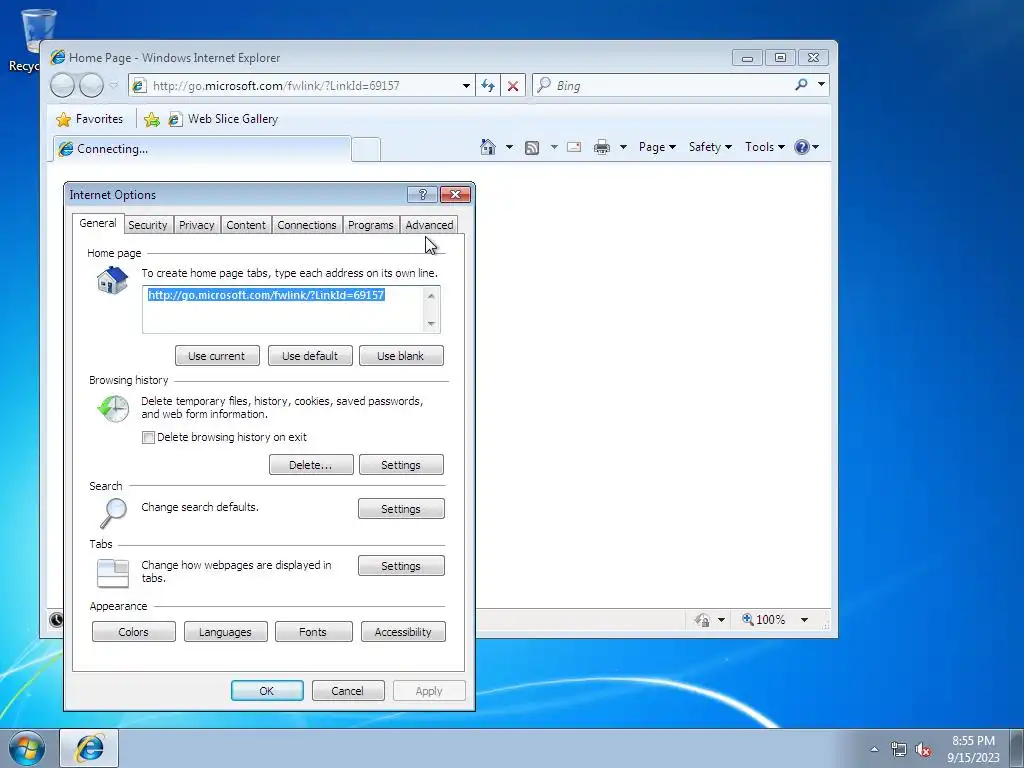Click the Languages appearance button

225,632
